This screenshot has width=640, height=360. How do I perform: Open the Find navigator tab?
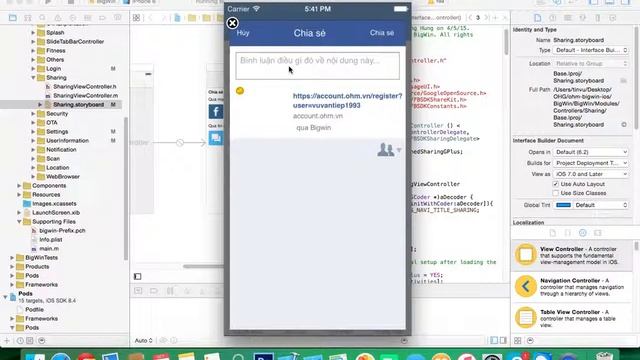(42, 18)
